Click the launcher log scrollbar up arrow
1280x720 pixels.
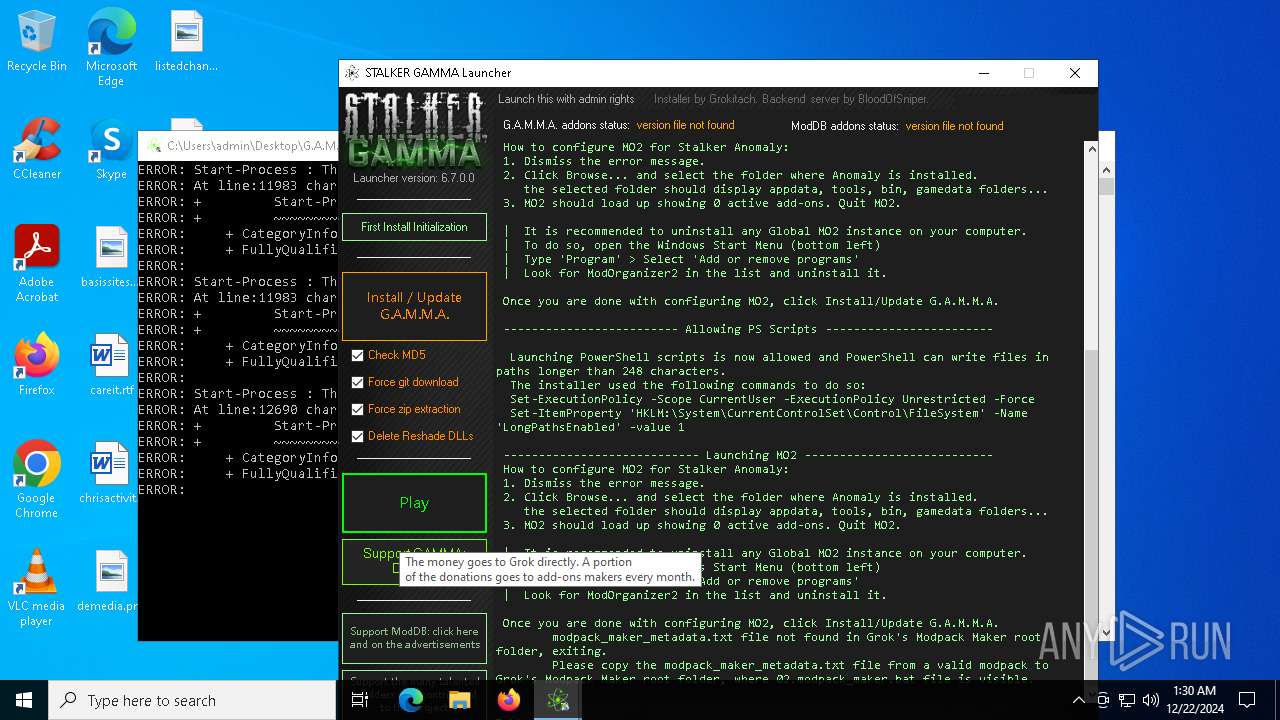click(x=1091, y=149)
